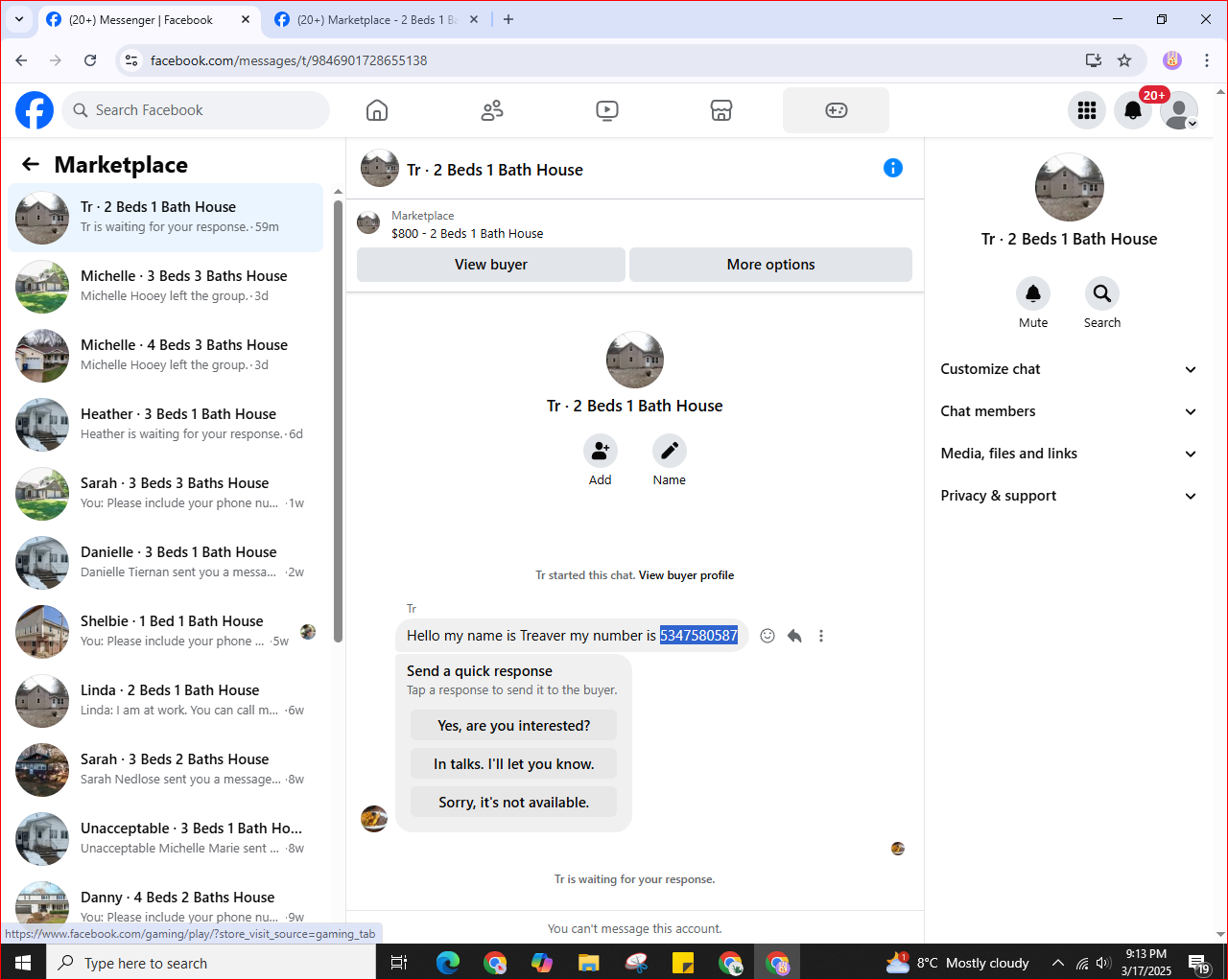The height and width of the screenshot is (980, 1228).
Task: Expand the Privacy & support section
Action: click(1069, 496)
